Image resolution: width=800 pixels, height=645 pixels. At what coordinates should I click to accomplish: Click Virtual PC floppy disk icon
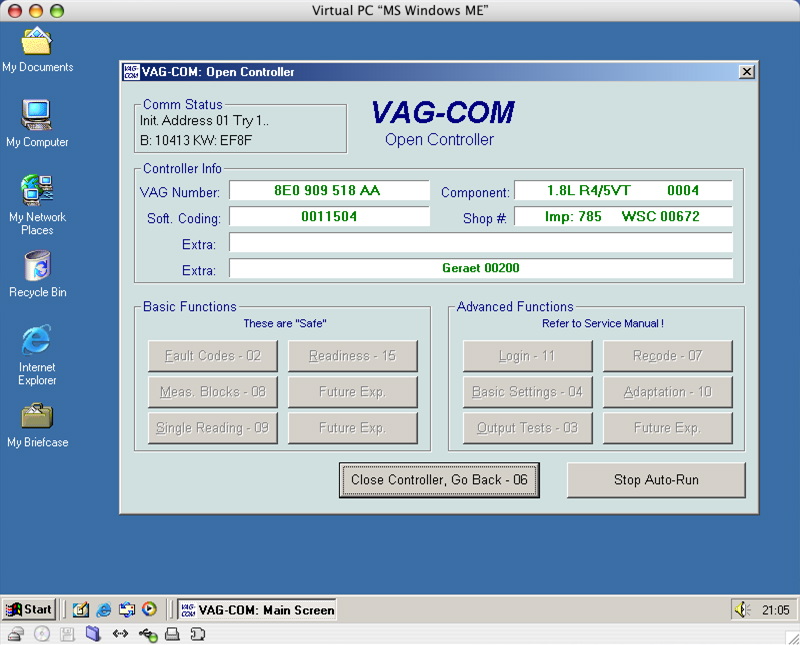pos(67,634)
